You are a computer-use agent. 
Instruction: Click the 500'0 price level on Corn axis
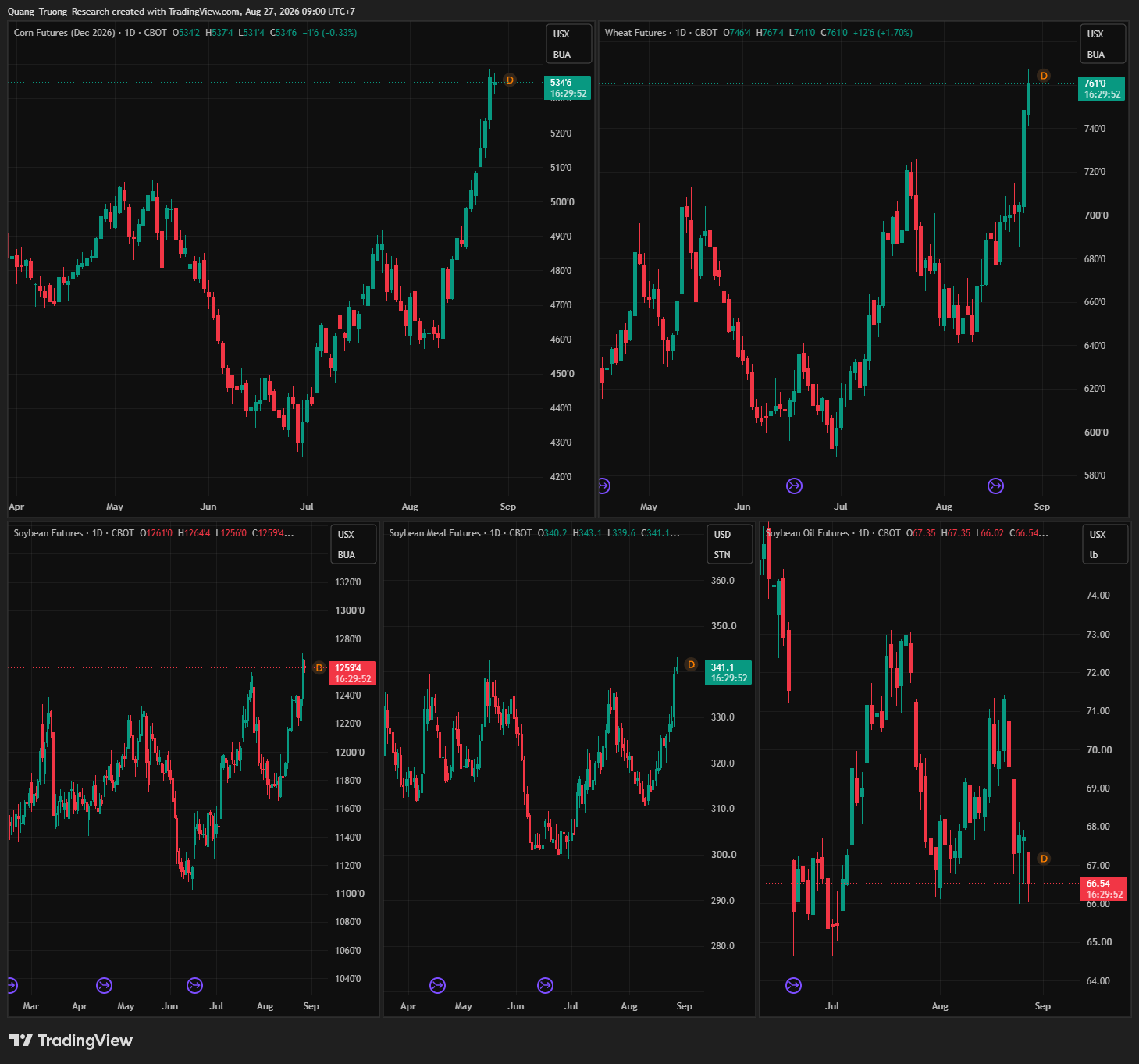[x=562, y=202]
